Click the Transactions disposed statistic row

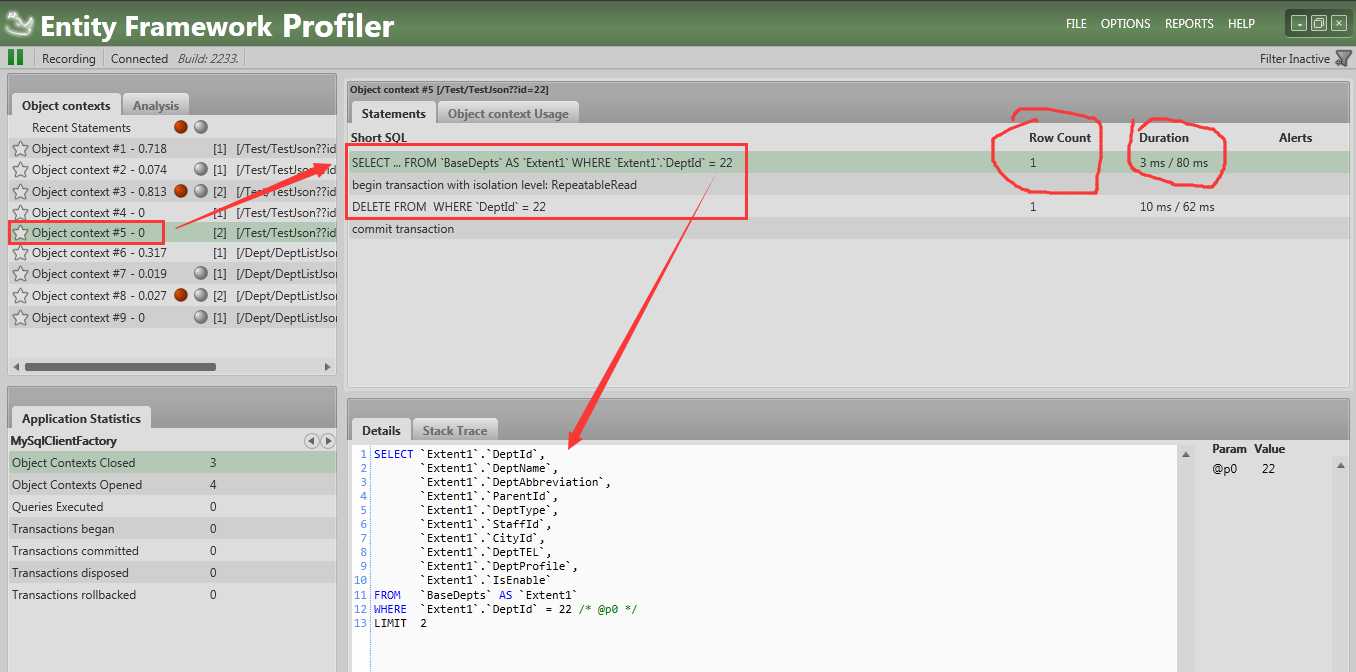172,573
